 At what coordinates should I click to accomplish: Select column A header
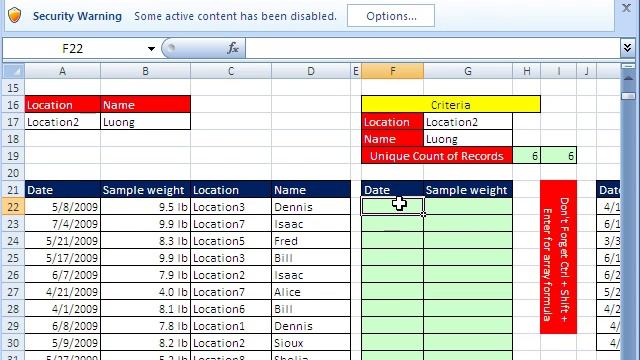coord(62,71)
